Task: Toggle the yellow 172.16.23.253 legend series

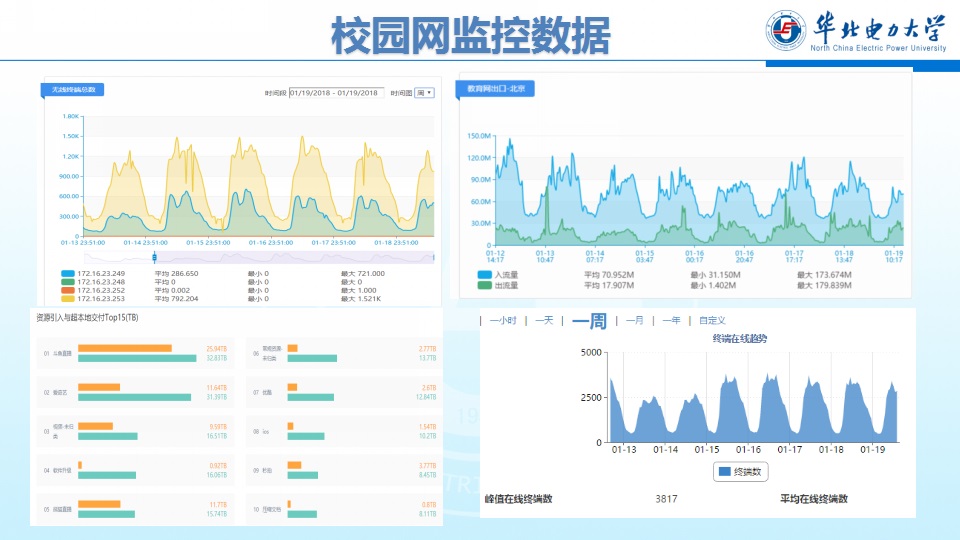Action: click(68, 299)
